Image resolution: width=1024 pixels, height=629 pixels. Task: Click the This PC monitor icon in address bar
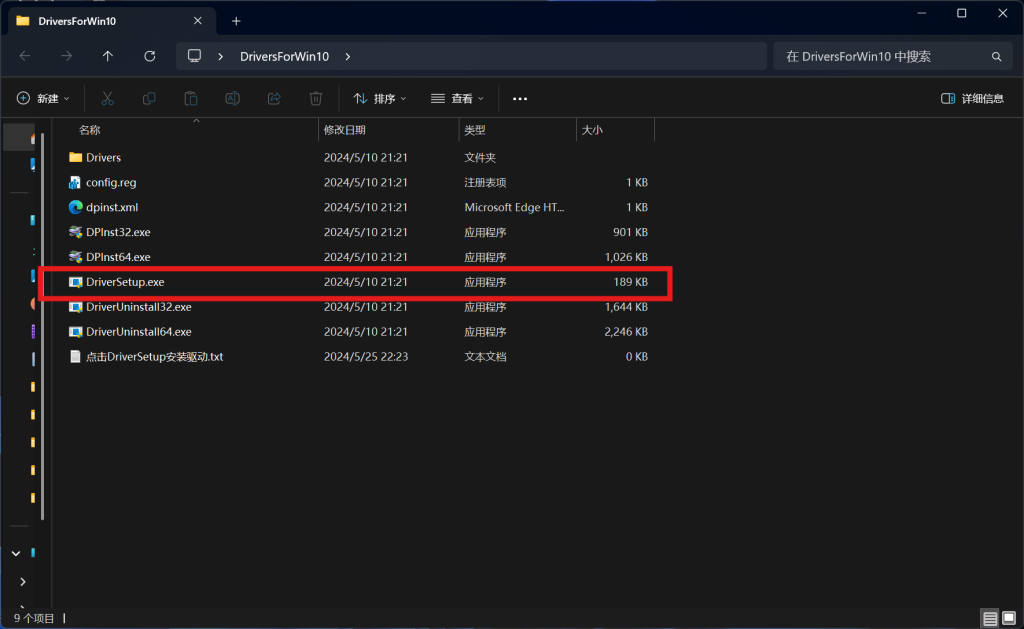(194, 56)
